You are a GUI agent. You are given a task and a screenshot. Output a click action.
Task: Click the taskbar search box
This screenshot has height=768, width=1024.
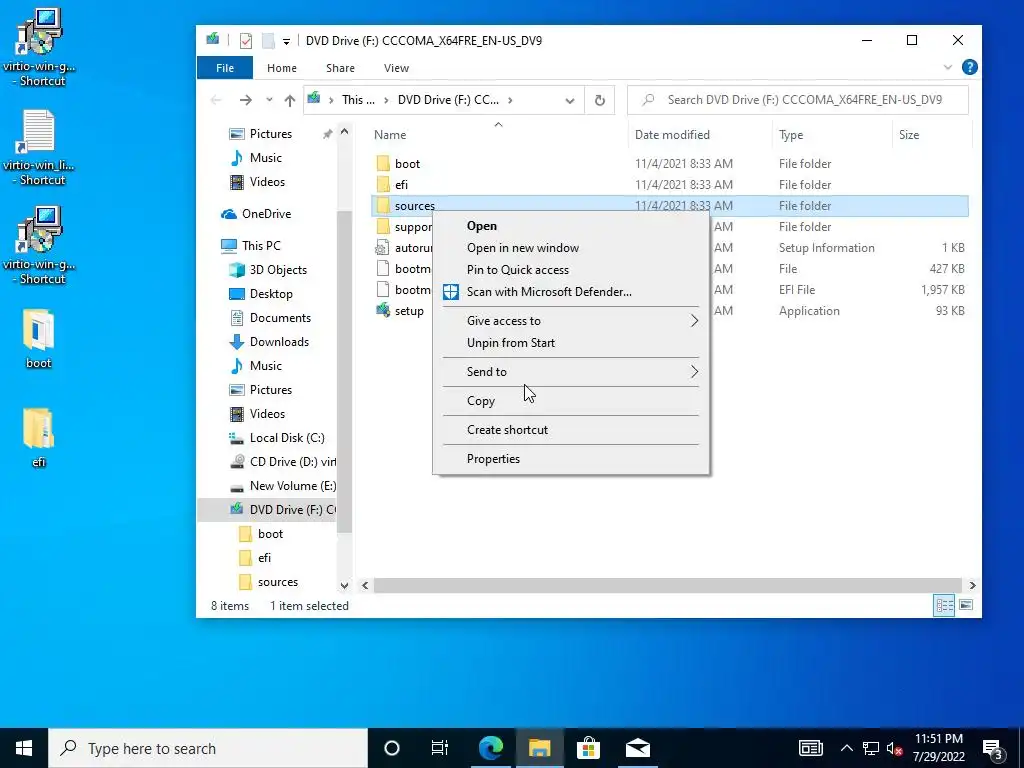coord(208,748)
